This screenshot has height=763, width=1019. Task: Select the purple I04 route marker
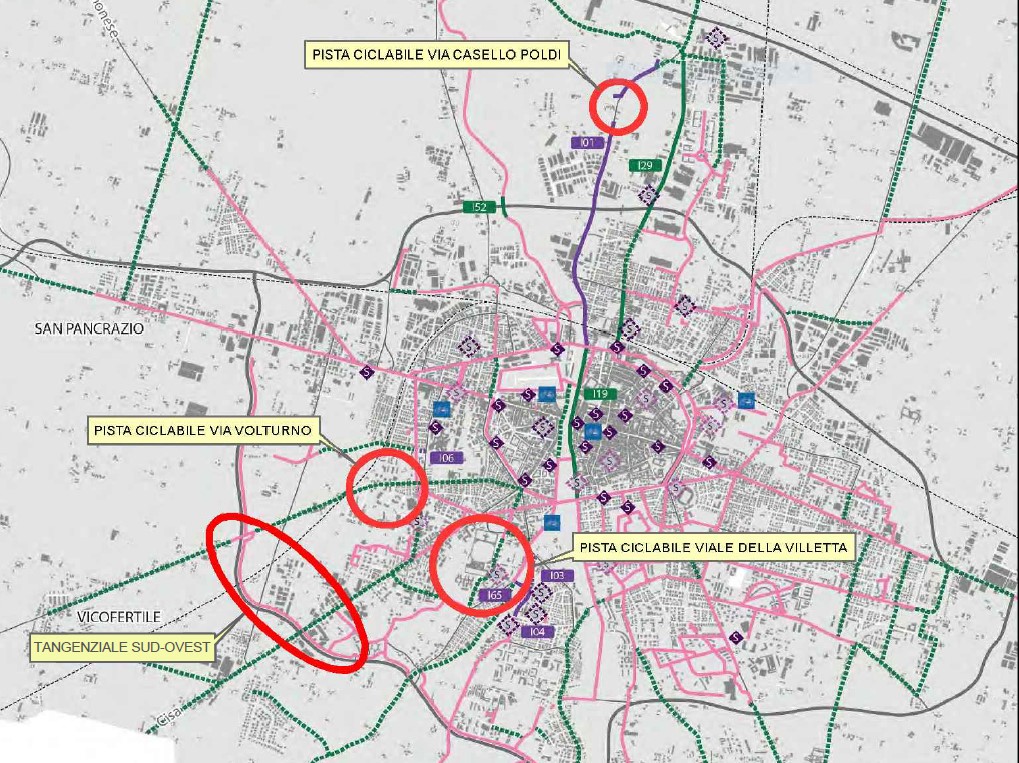[537, 632]
